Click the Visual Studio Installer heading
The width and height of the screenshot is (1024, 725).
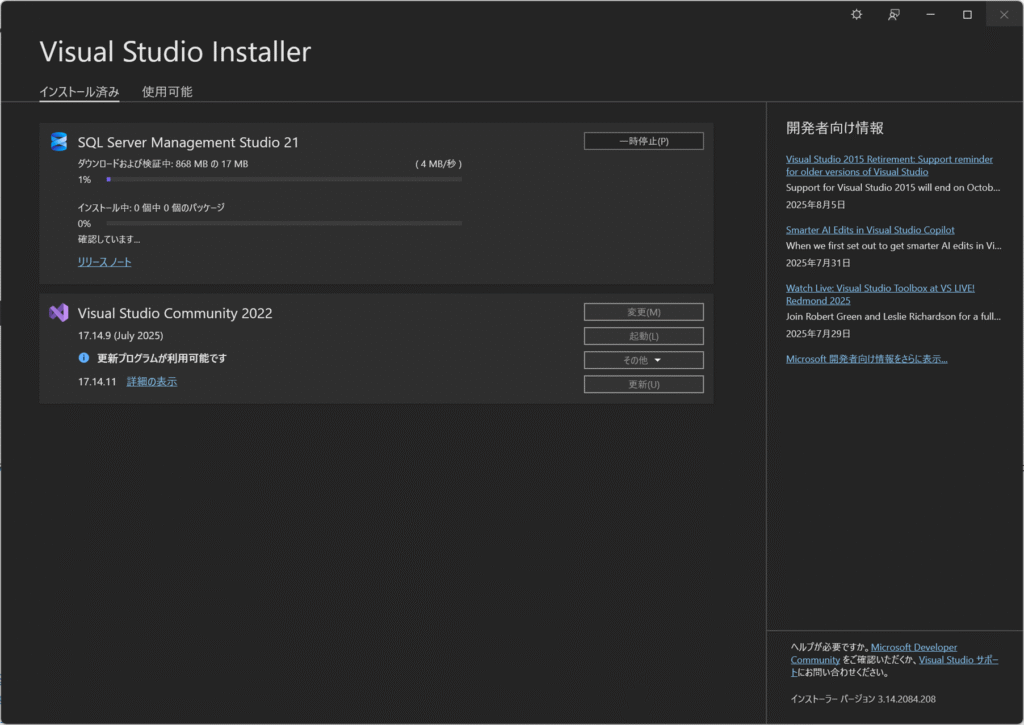coord(175,52)
